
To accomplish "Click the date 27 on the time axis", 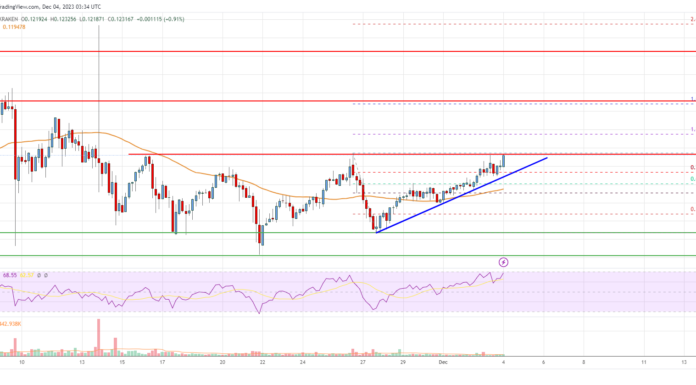I will (x=363, y=362).
